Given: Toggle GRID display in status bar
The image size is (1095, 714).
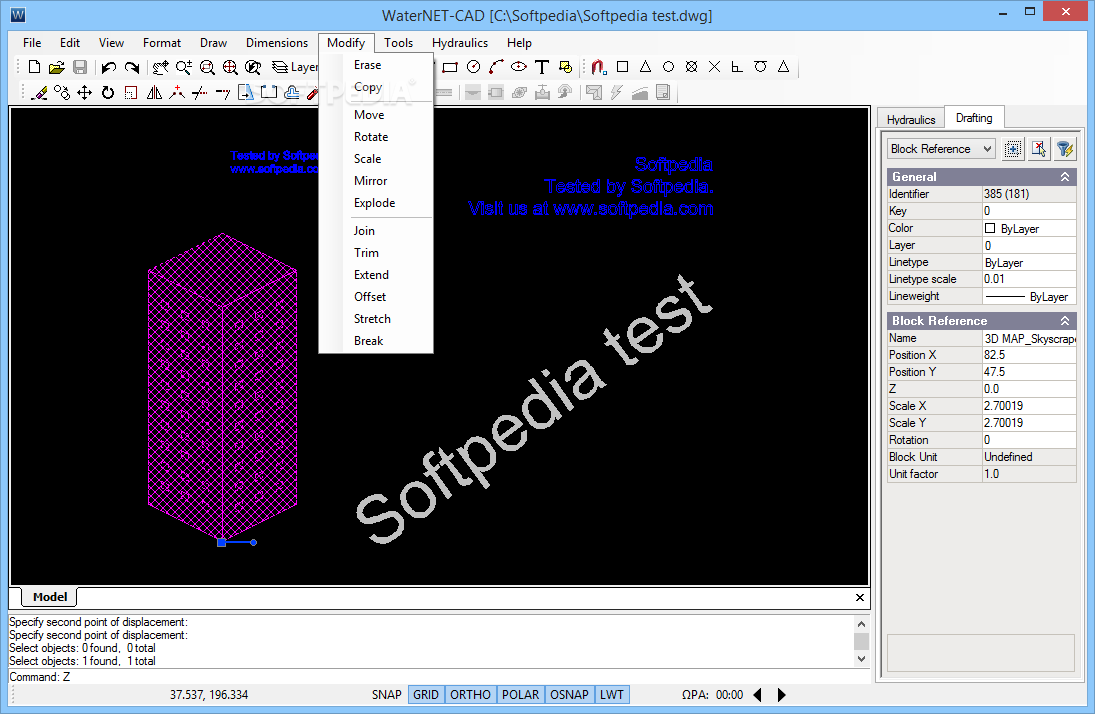Looking at the screenshot, I should (x=426, y=694).
